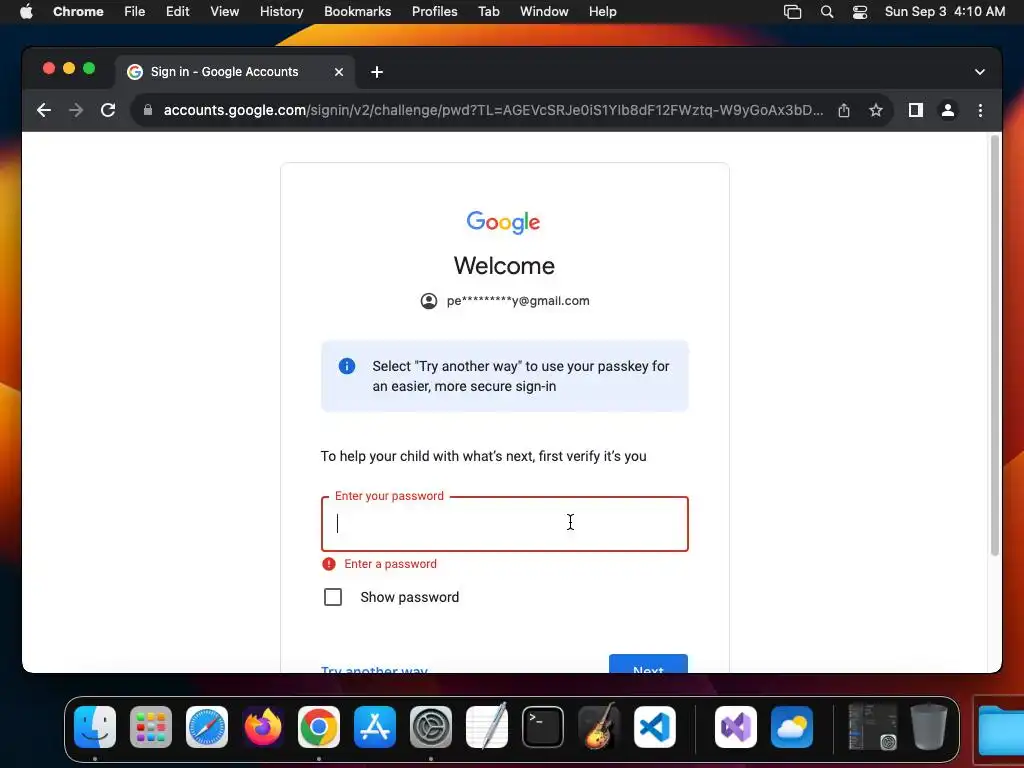Open the Chrome side panel
Viewport: 1024px width, 768px height.
pos(916,110)
